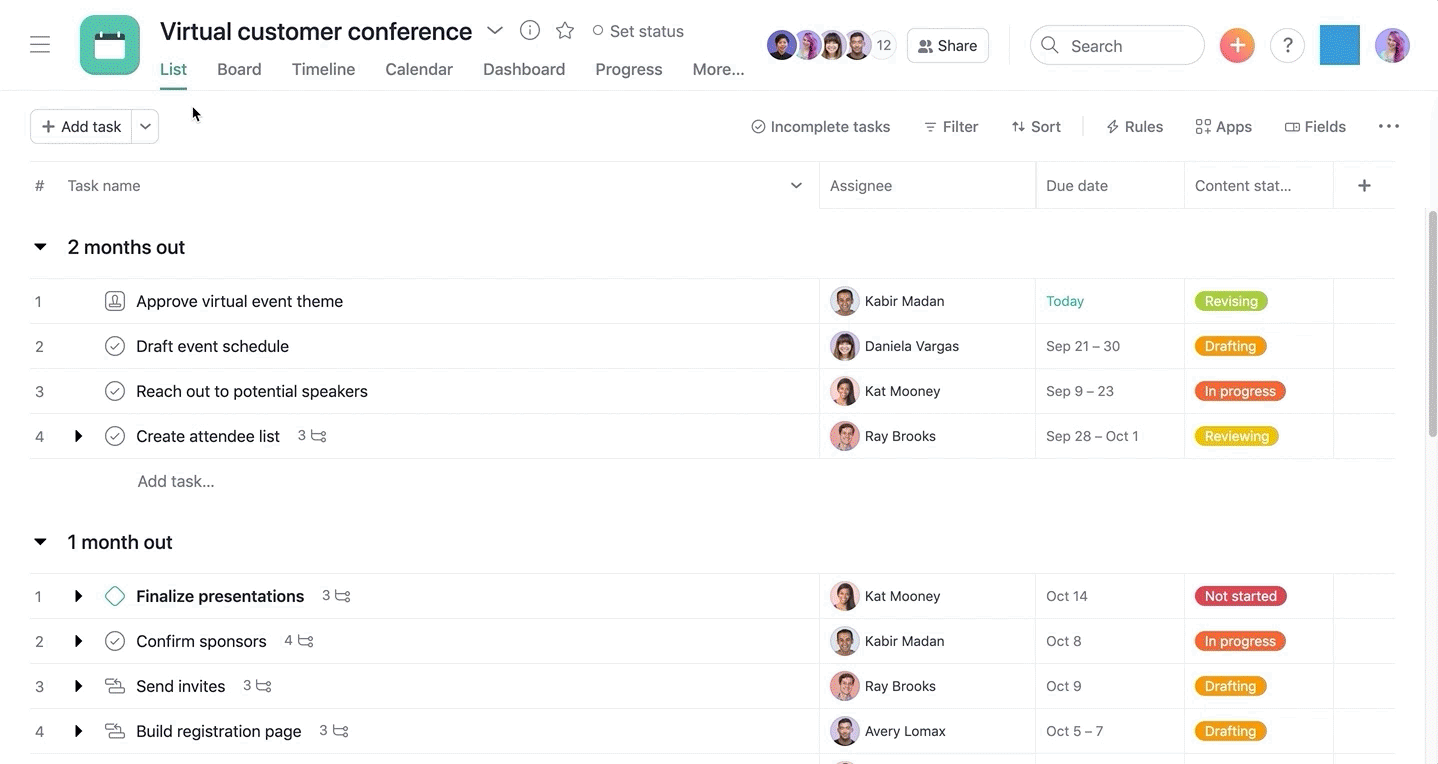Screen dimensions: 1438x764
Task: Open the Dashboard tab
Action: point(523,69)
